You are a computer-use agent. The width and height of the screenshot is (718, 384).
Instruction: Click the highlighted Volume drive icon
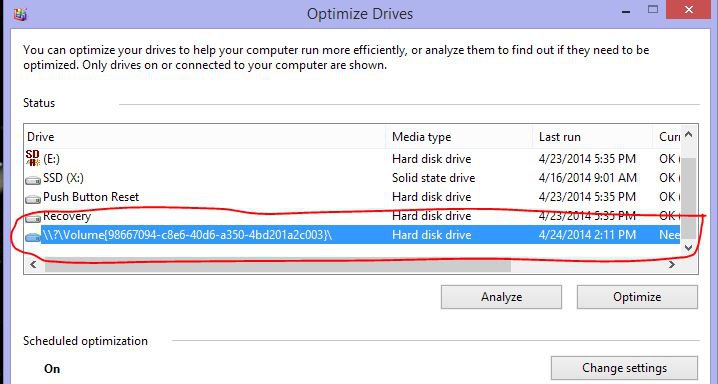[33, 236]
